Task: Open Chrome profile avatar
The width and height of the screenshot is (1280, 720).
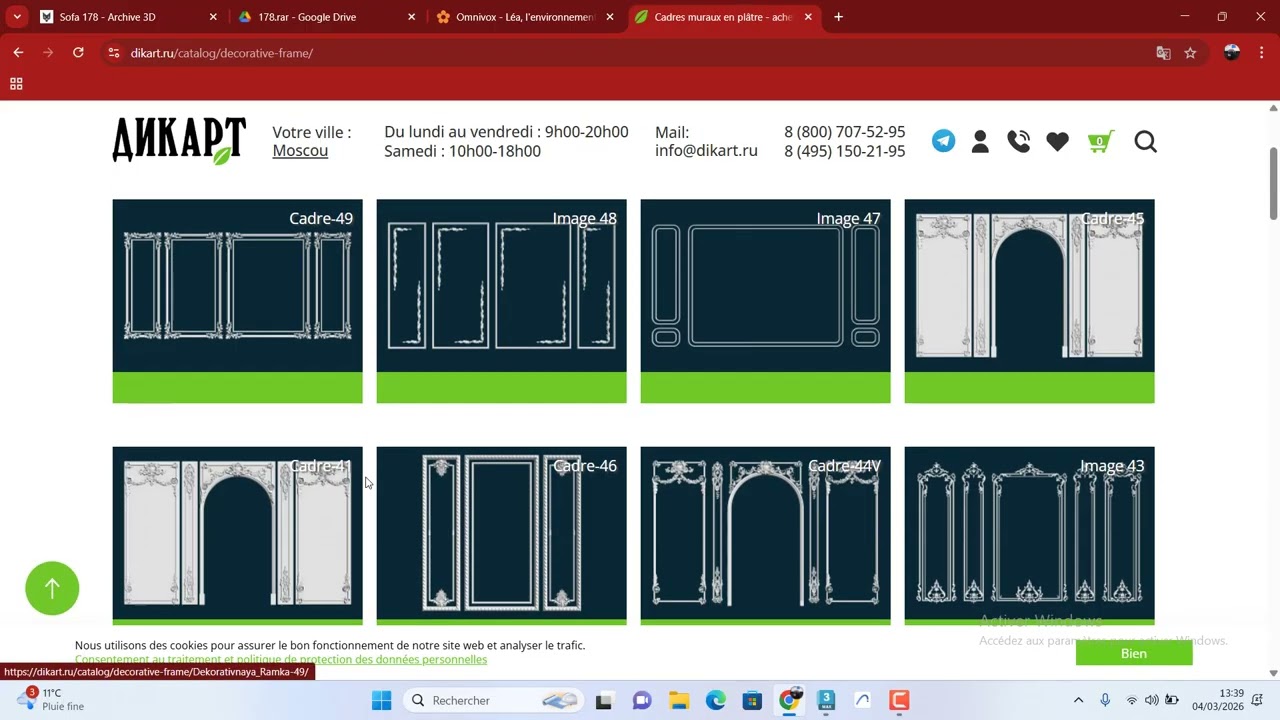Action: 1232,53
